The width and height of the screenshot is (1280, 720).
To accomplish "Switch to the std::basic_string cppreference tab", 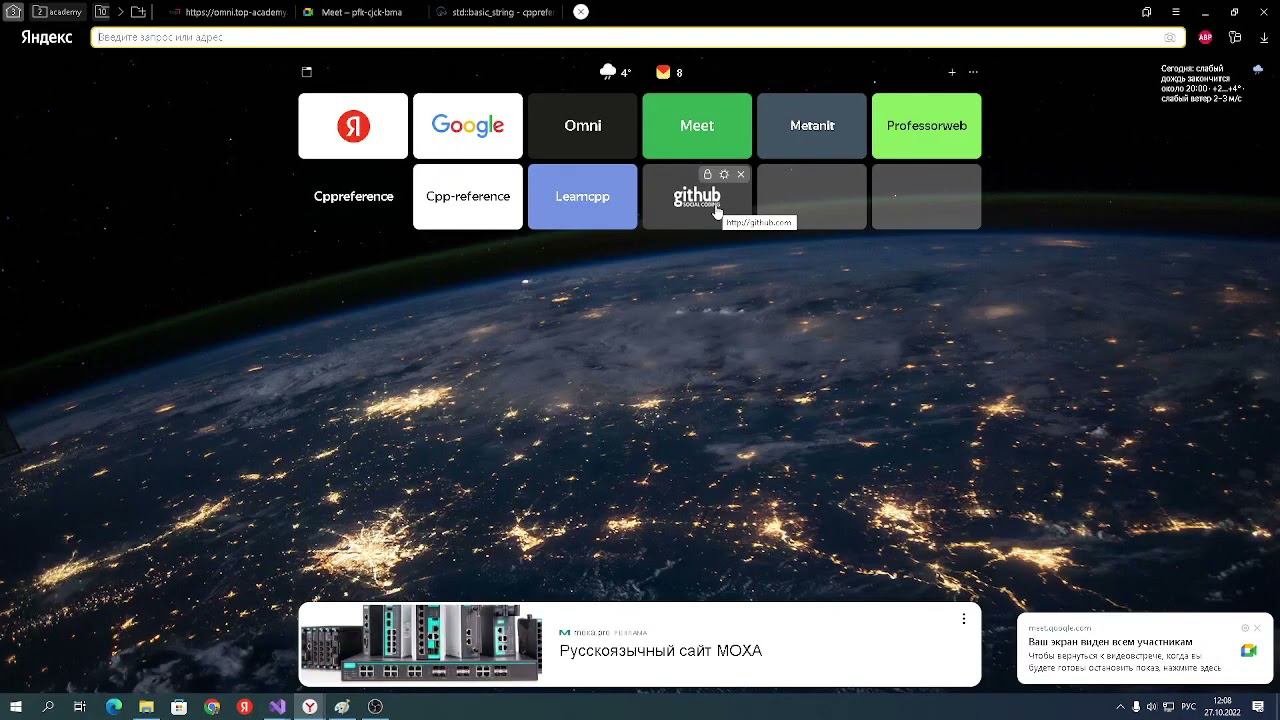I will pyautogui.click(x=495, y=12).
